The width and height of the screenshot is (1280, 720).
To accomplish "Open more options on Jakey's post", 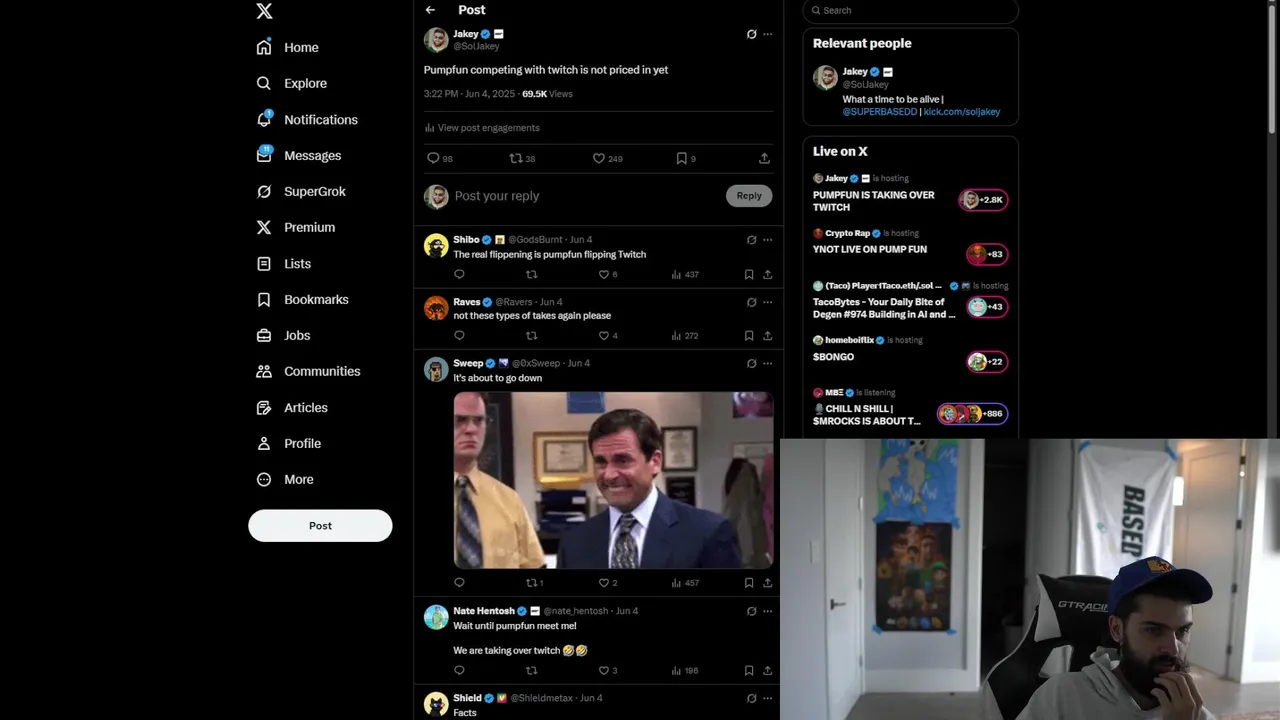I will [767, 34].
